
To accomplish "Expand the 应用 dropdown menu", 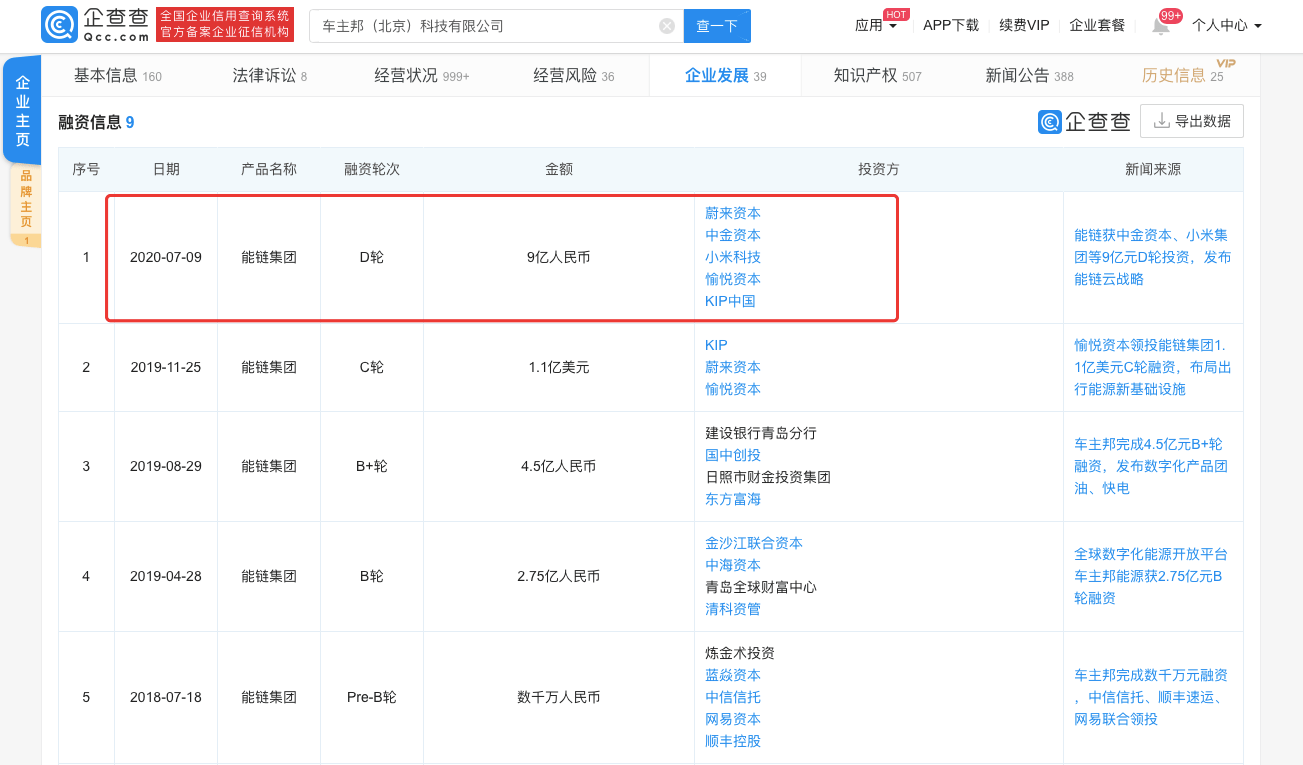I will [x=875, y=26].
